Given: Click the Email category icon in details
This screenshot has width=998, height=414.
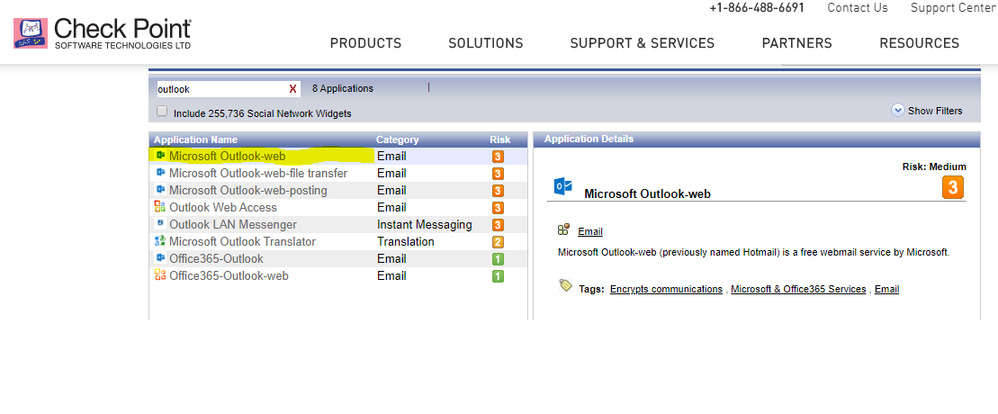Looking at the screenshot, I should coord(564,230).
